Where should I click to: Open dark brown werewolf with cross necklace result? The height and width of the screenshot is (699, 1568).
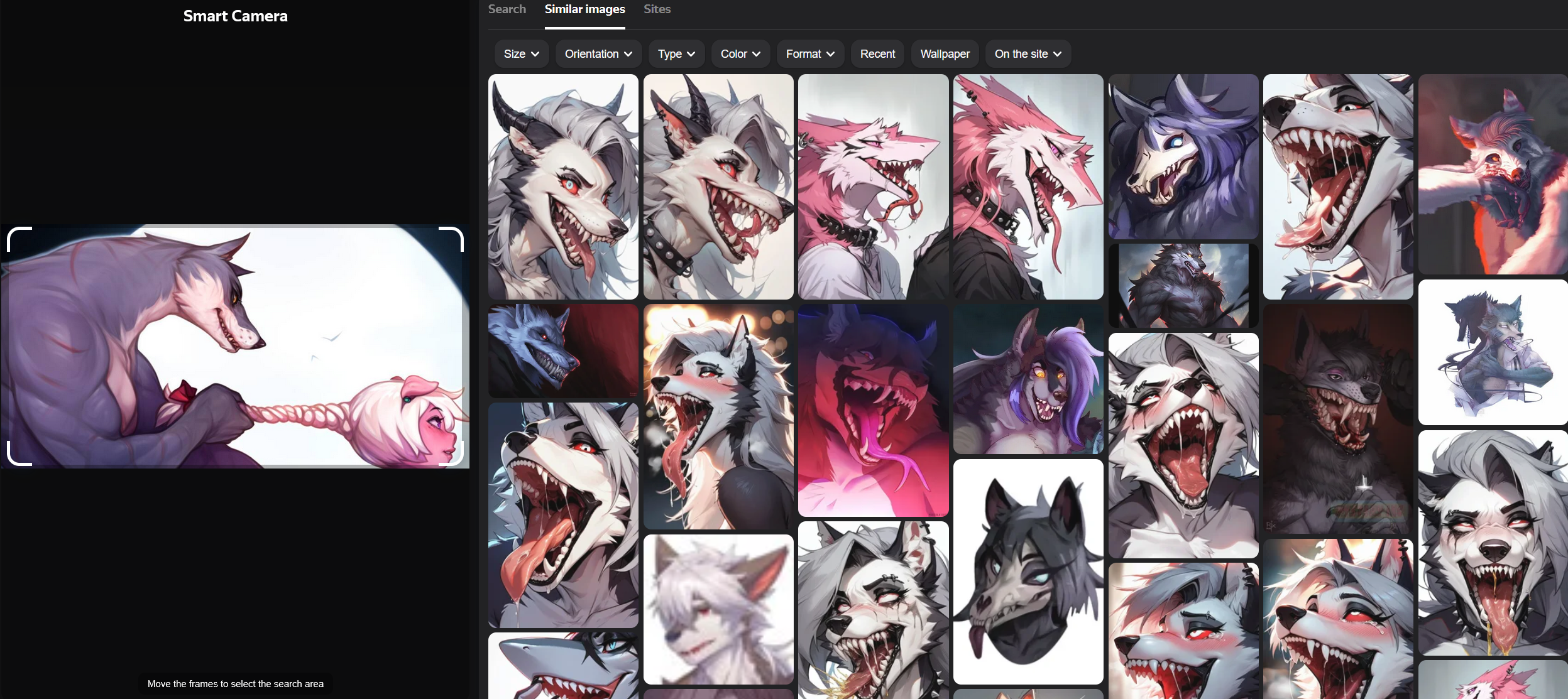click(x=1338, y=419)
